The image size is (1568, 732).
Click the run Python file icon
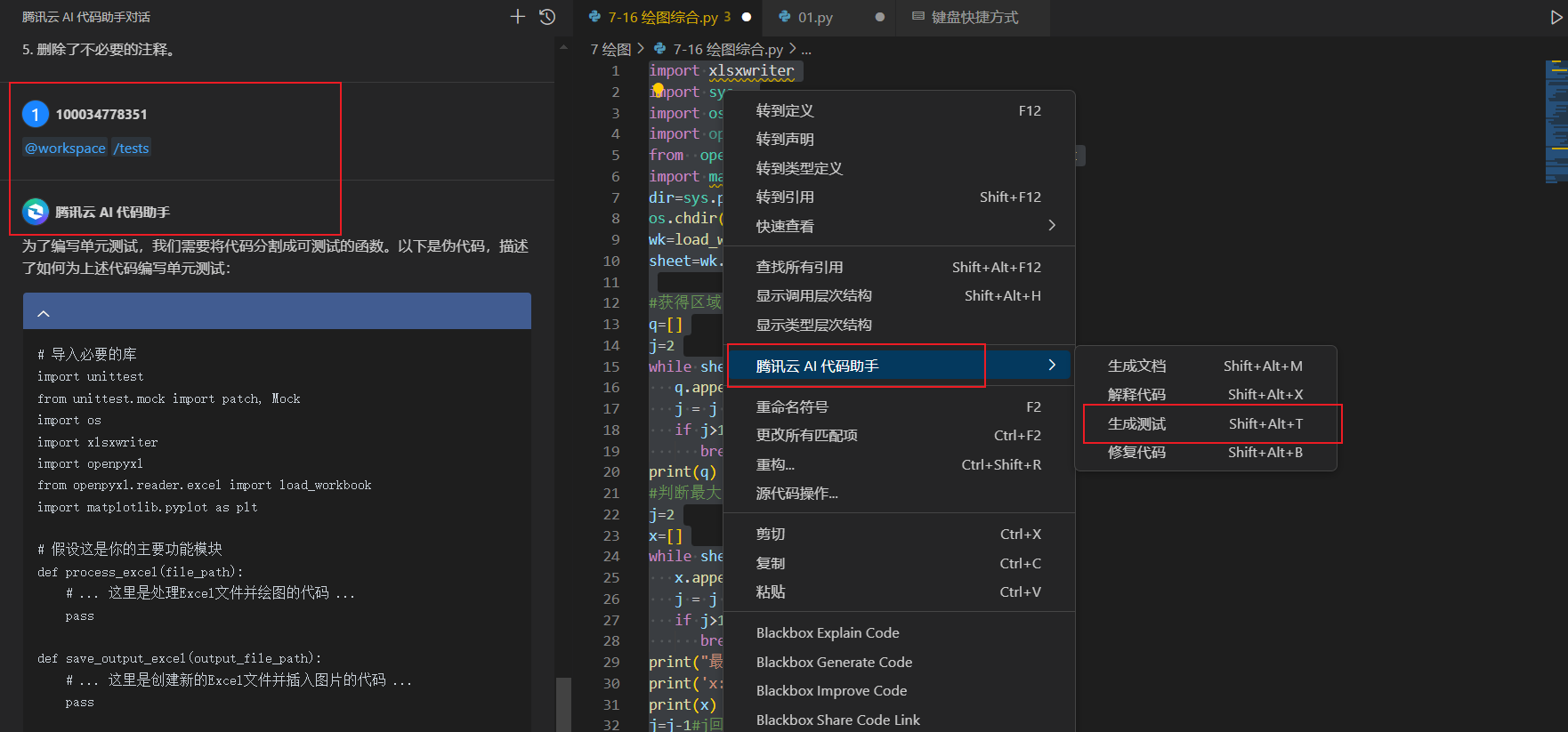[x=1556, y=17]
